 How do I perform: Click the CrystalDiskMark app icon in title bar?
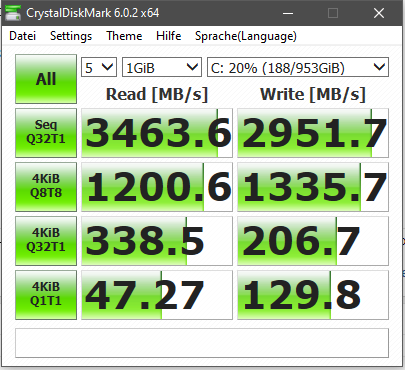coord(13,13)
